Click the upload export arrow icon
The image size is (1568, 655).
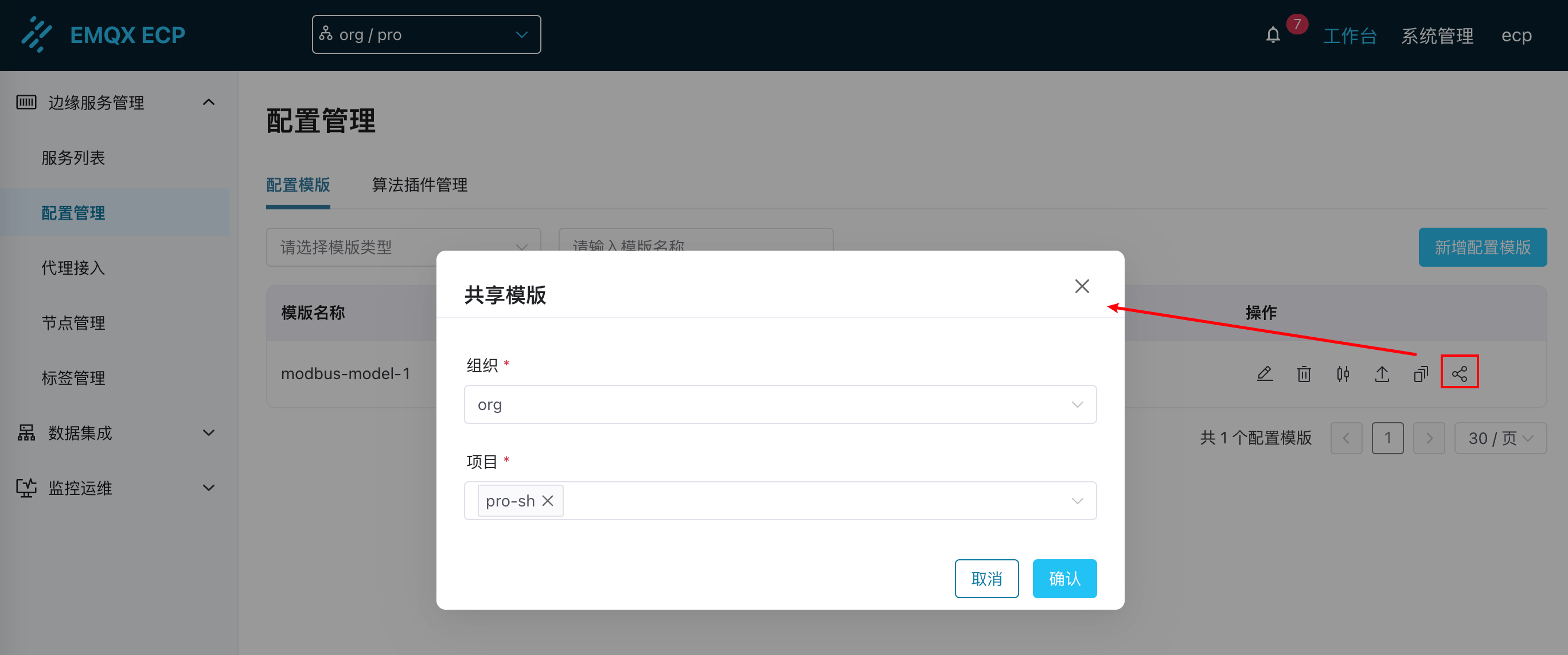coord(1382,373)
